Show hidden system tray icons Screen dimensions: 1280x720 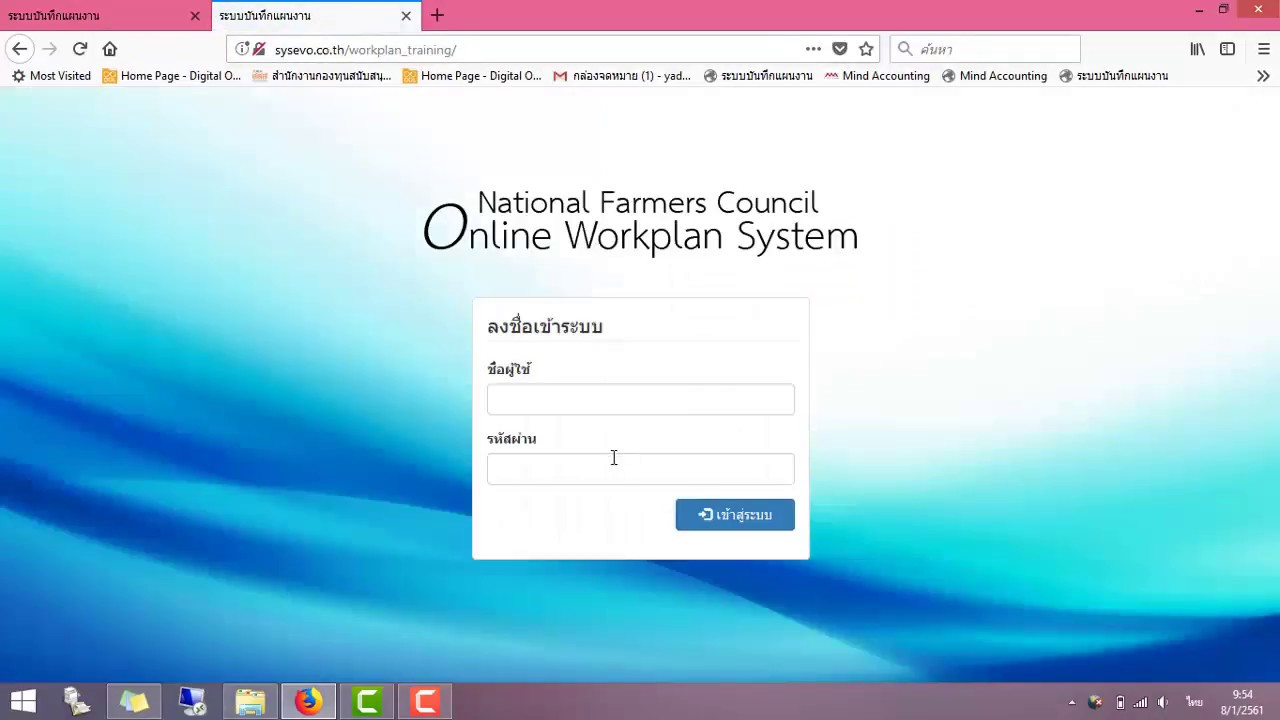pyautogui.click(x=1072, y=703)
